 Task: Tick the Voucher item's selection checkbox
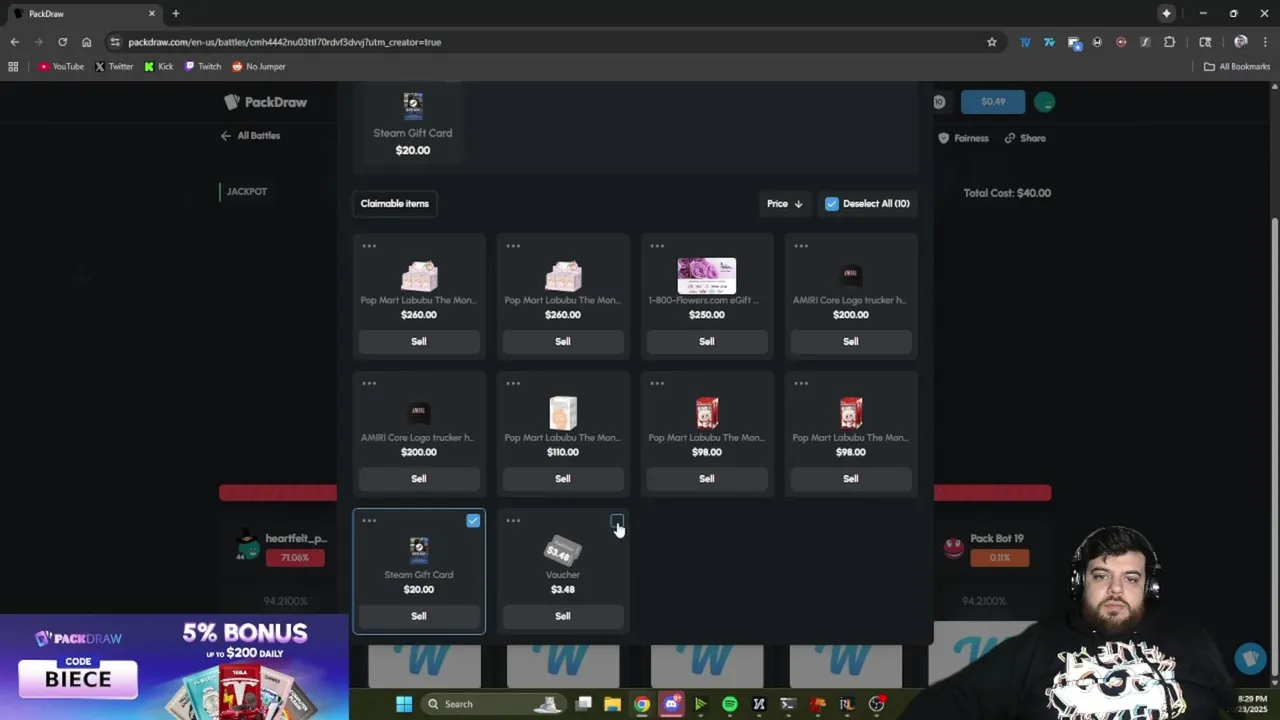(617, 521)
